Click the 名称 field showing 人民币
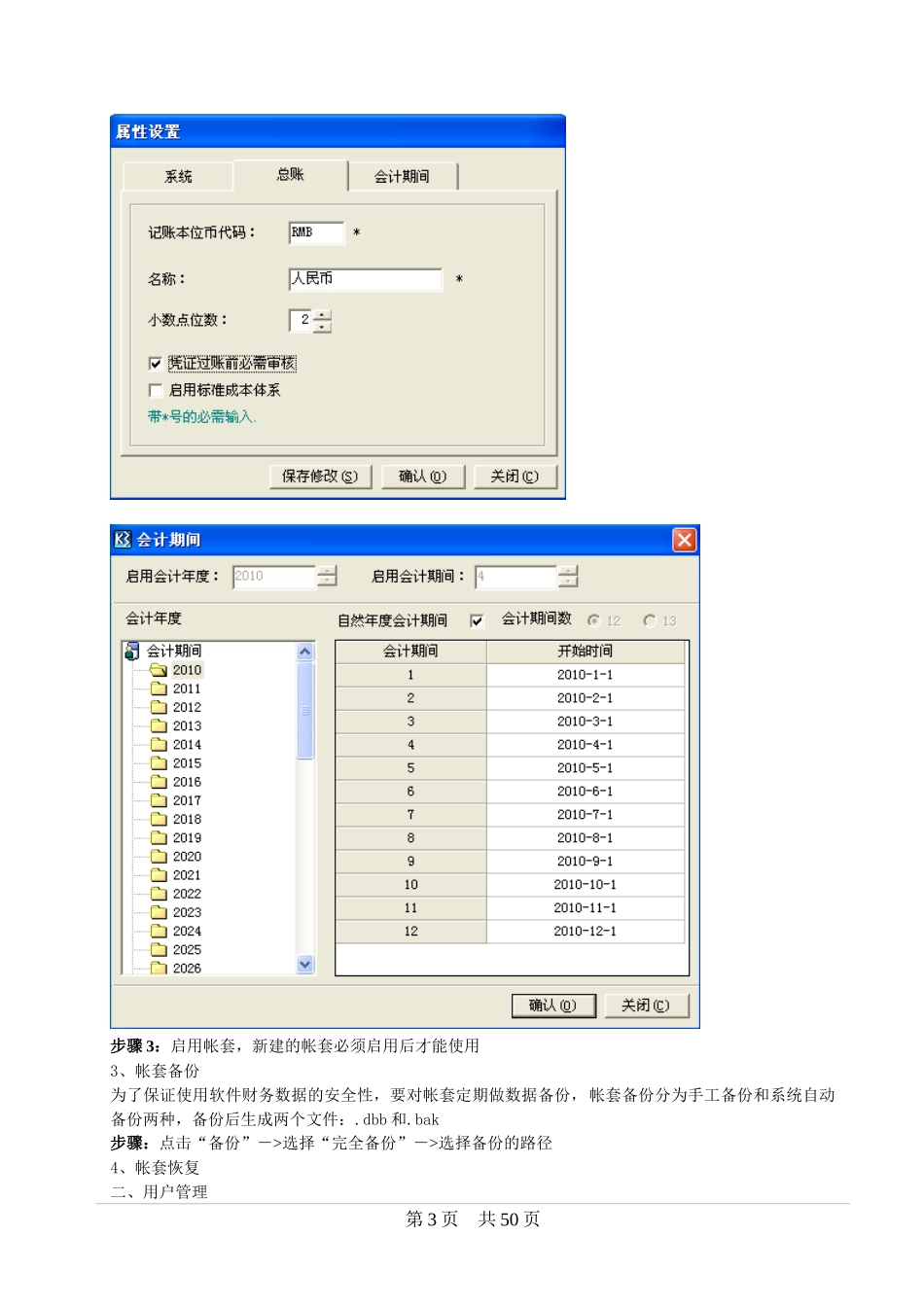The height and width of the screenshot is (1307, 924). tap(366, 279)
